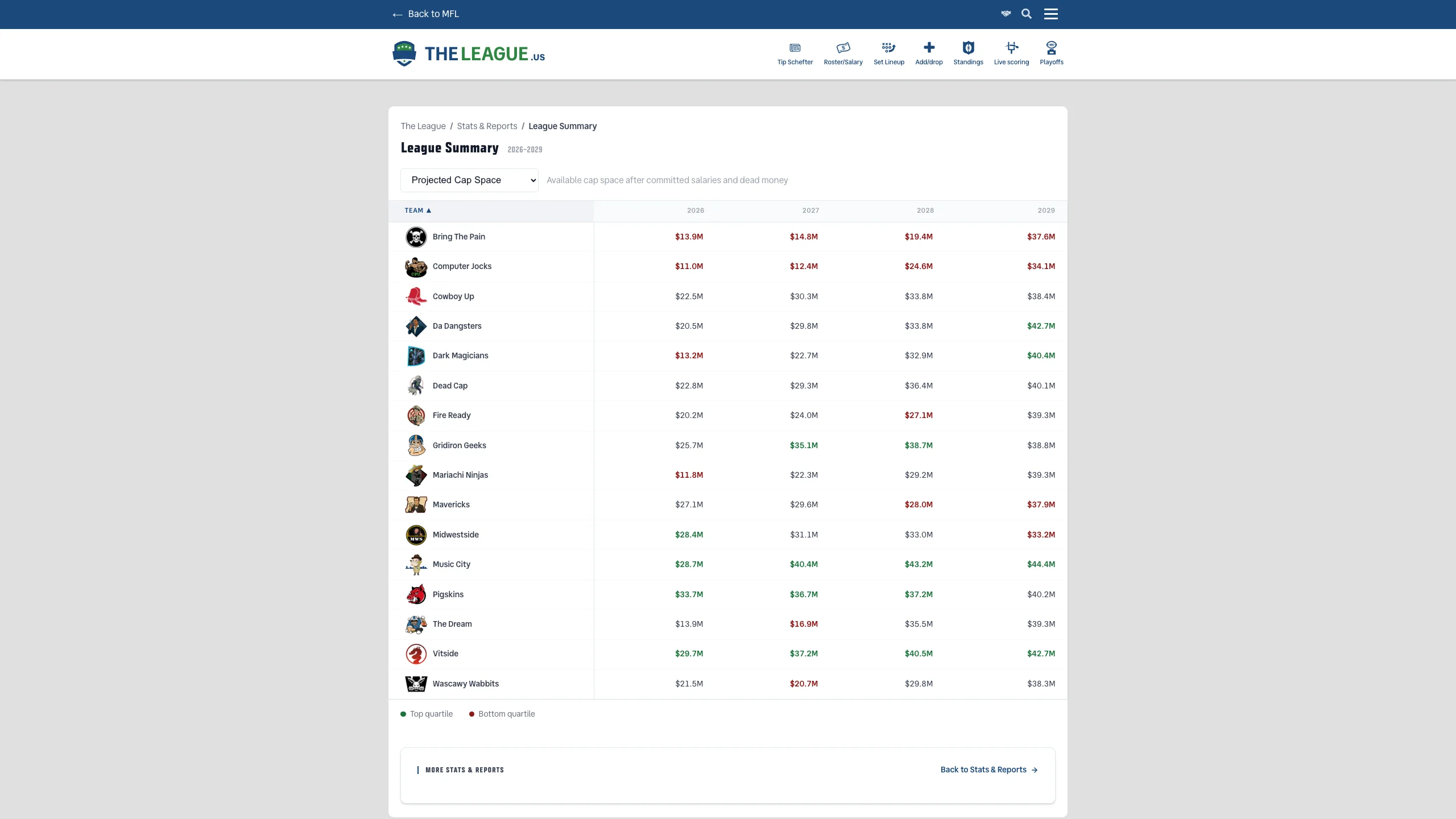
Task: Click Back to MFL link
Action: [x=425, y=14]
